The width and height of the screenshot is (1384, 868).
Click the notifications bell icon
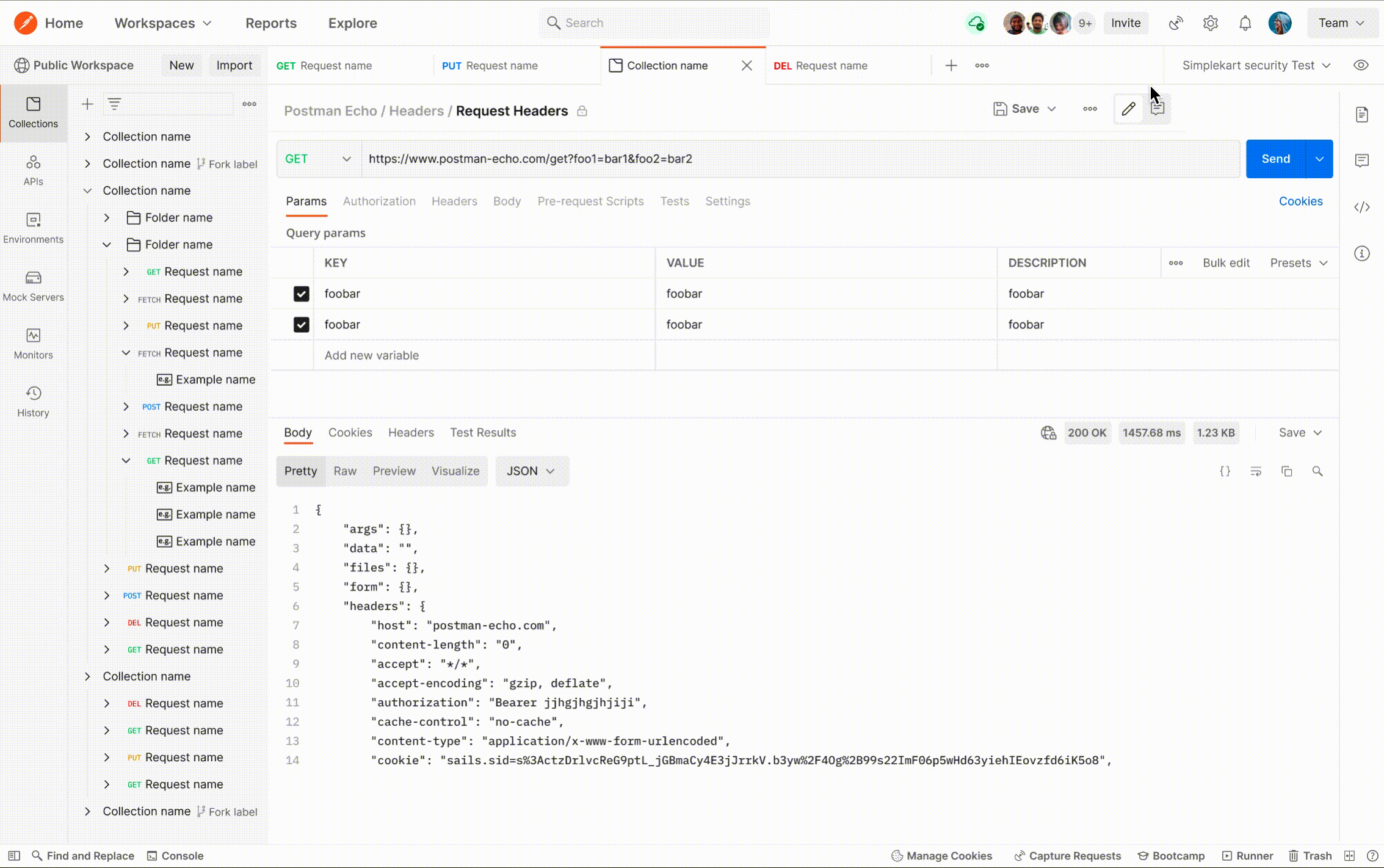pos(1245,23)
